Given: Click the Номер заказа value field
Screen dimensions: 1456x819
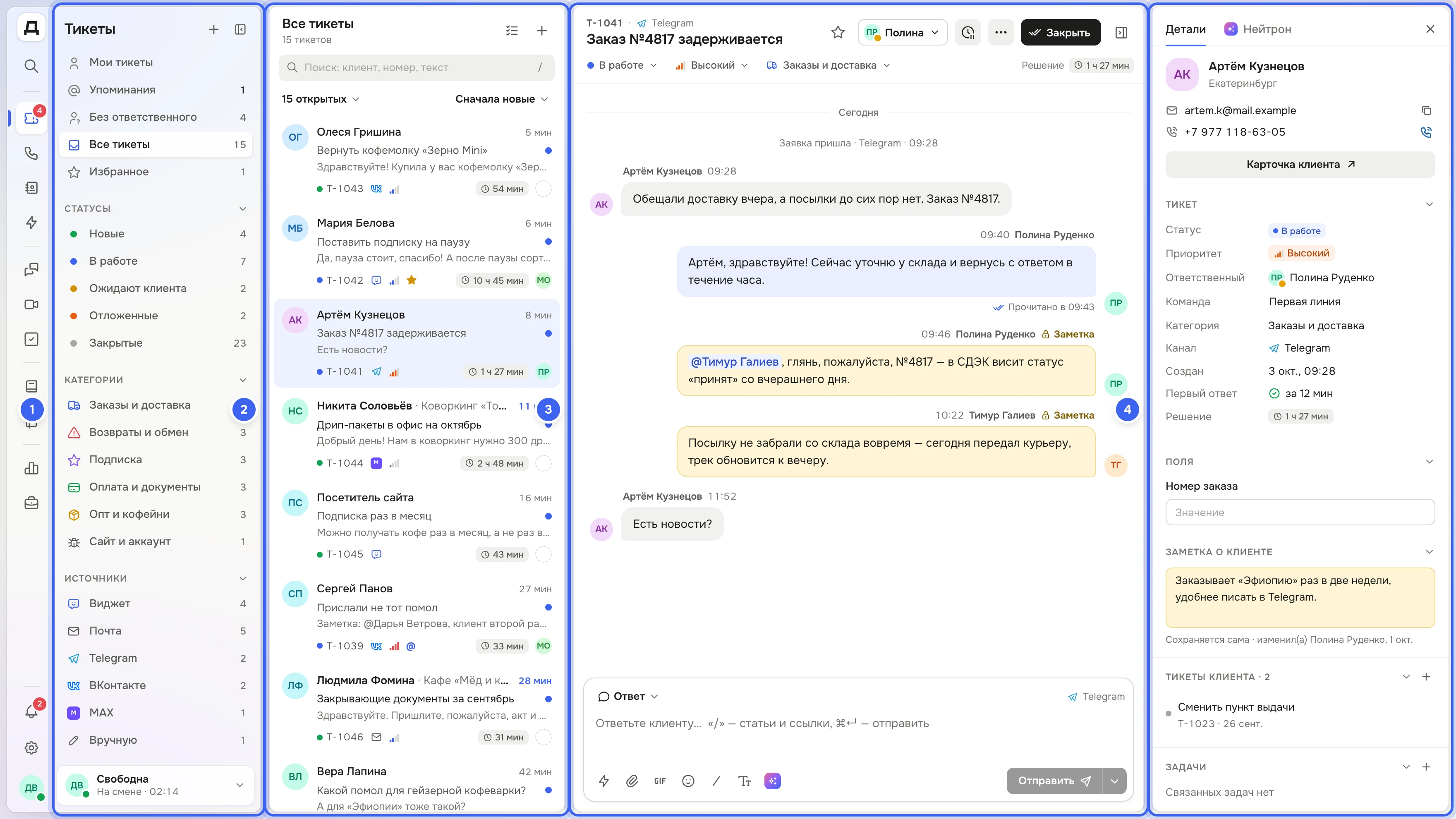Looking at the screenshot, I should [1300, 512].
